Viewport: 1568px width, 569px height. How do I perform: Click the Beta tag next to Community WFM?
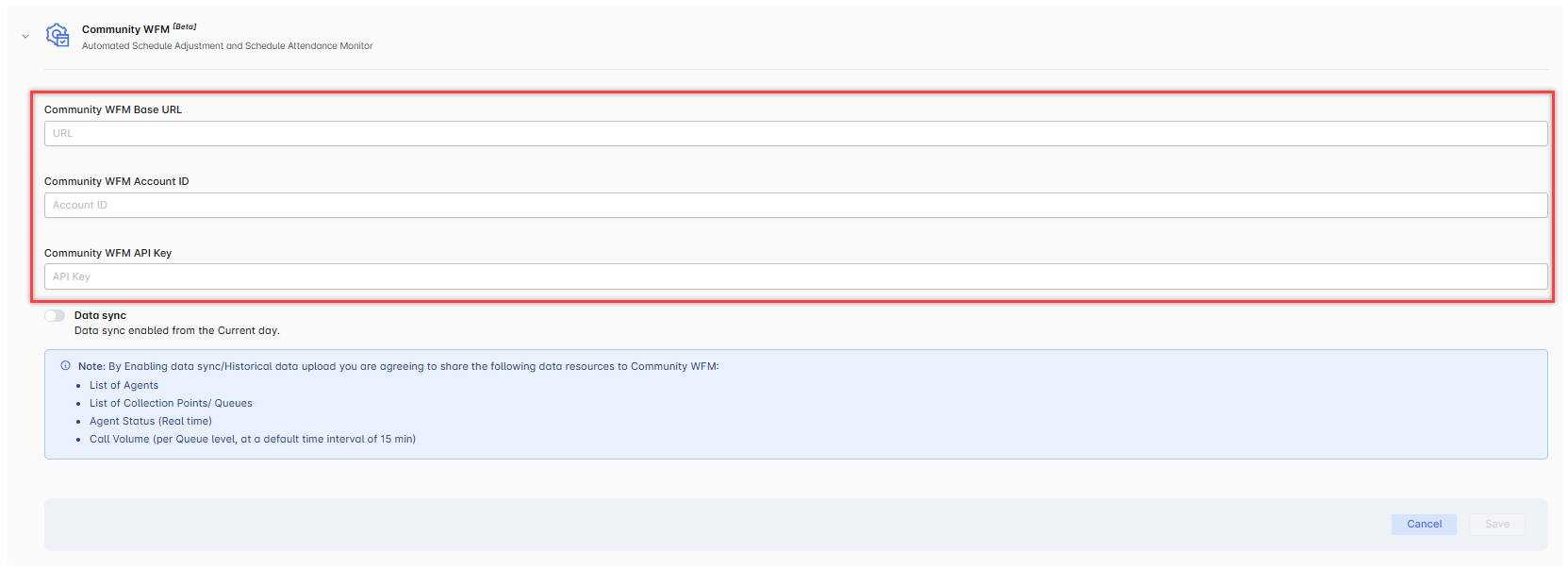coord(185,26)
